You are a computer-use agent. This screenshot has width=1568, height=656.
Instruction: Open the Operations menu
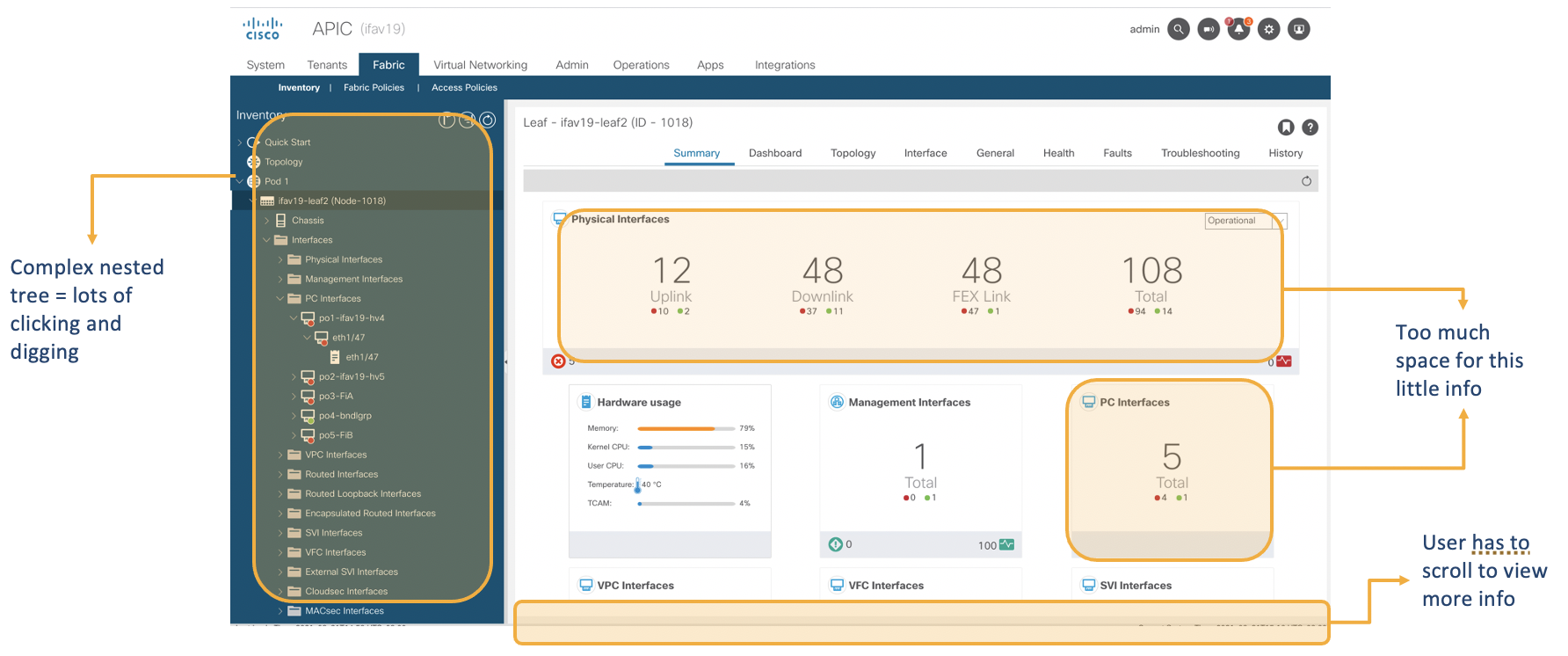[x=641, y=65]
